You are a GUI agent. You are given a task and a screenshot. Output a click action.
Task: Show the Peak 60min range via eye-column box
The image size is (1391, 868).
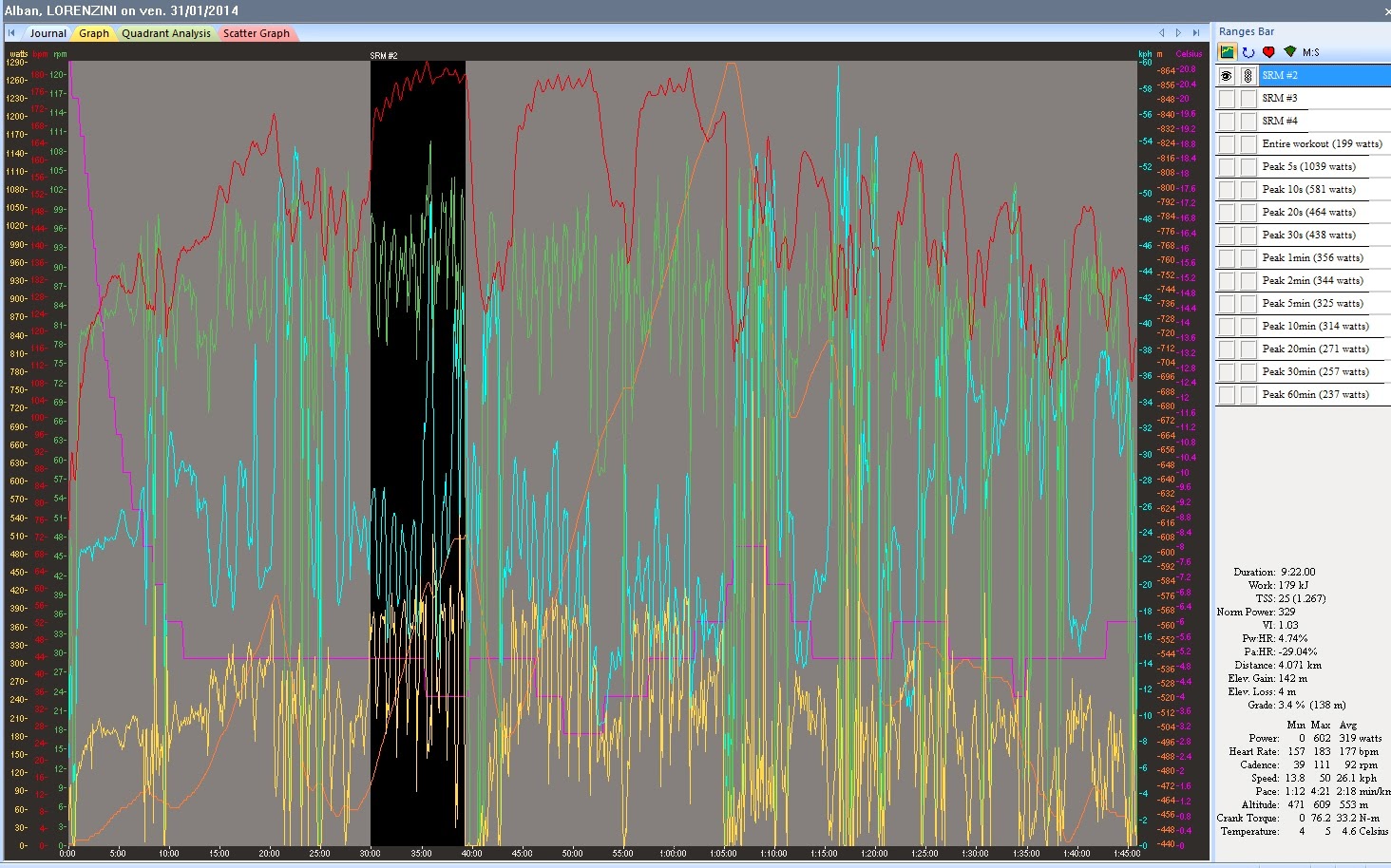coord(1227,395)
